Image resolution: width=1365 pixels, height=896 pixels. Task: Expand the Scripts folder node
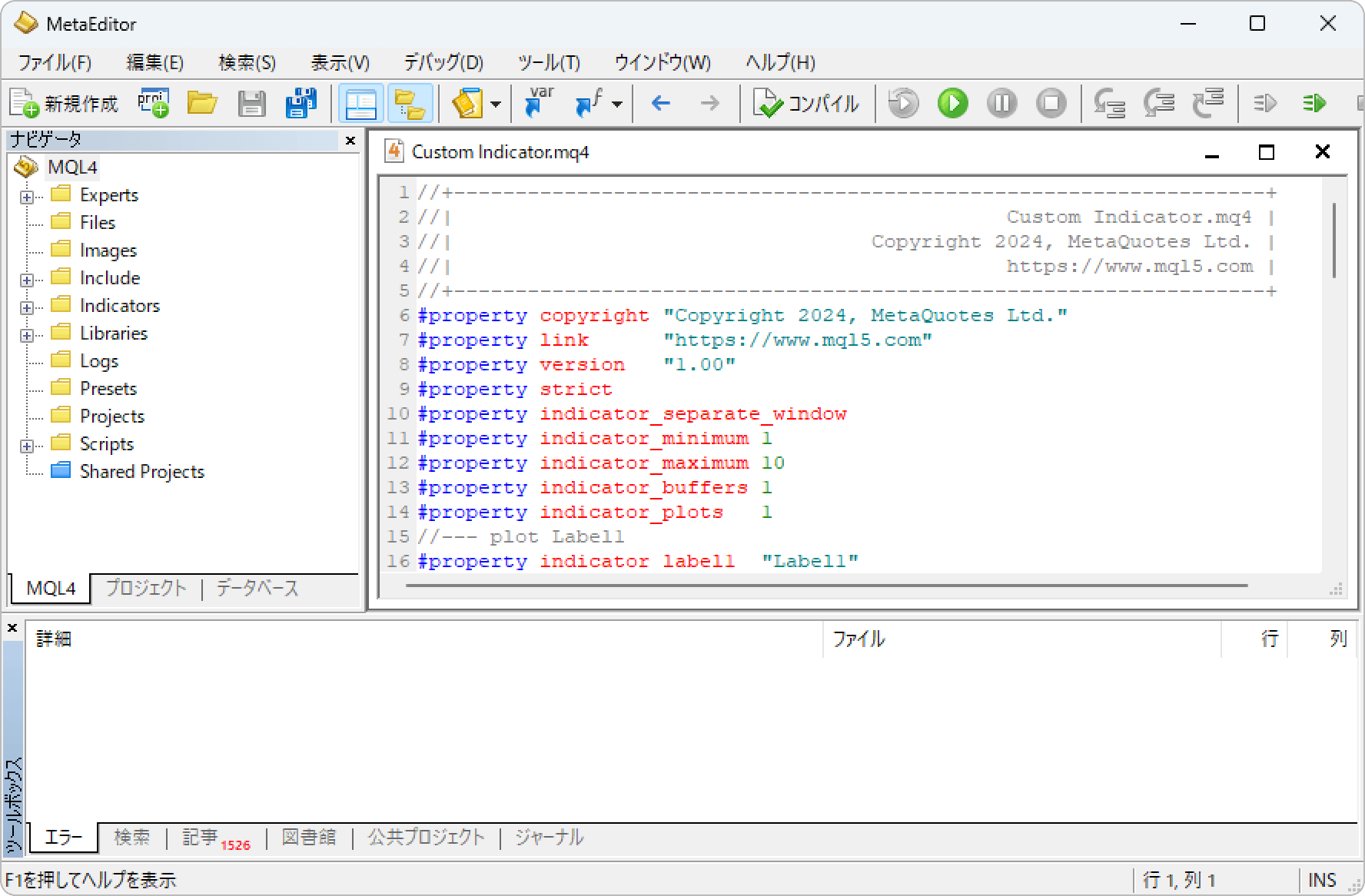point(27,446)
